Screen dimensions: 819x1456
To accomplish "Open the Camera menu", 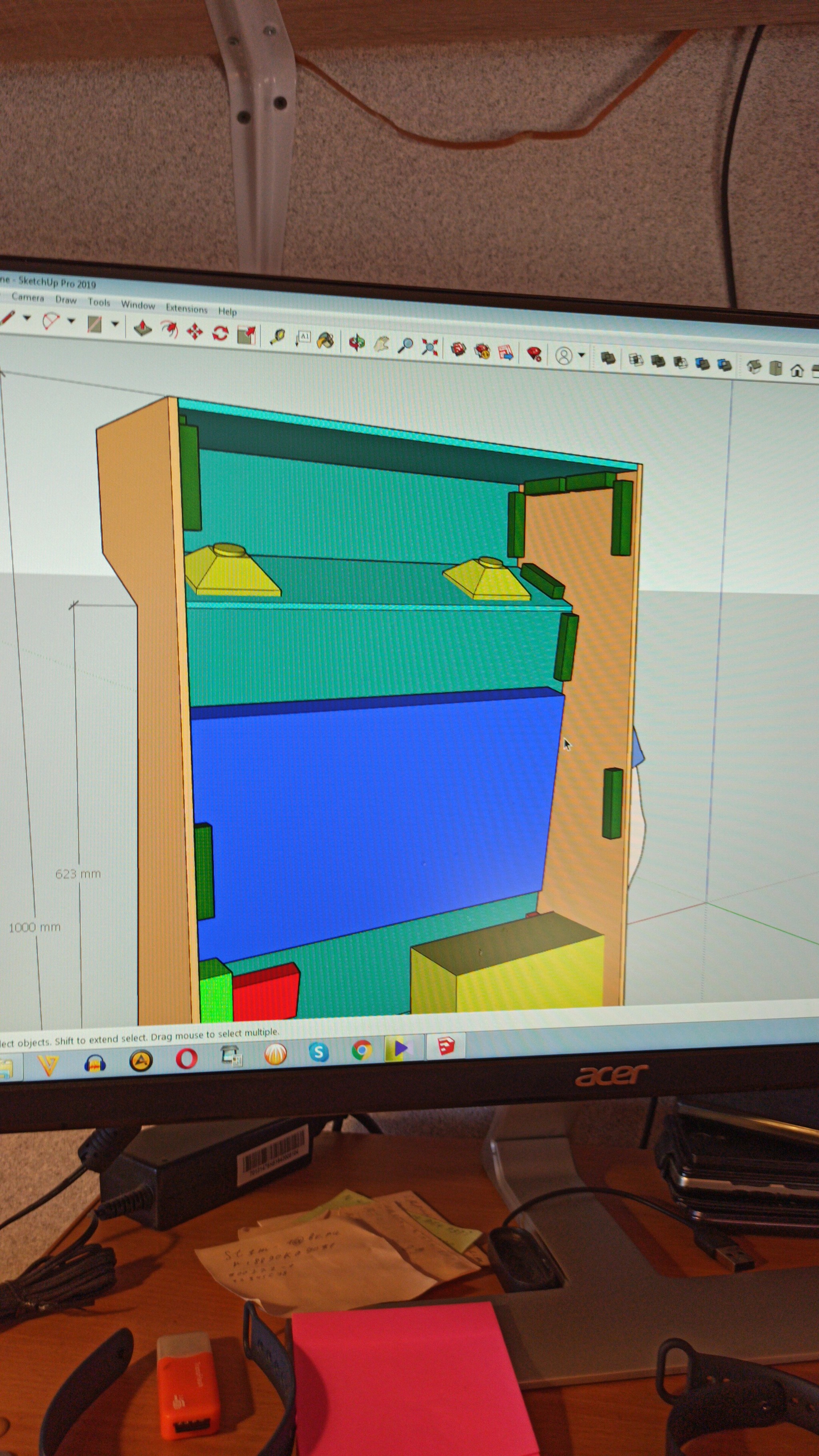I will 28,297.
